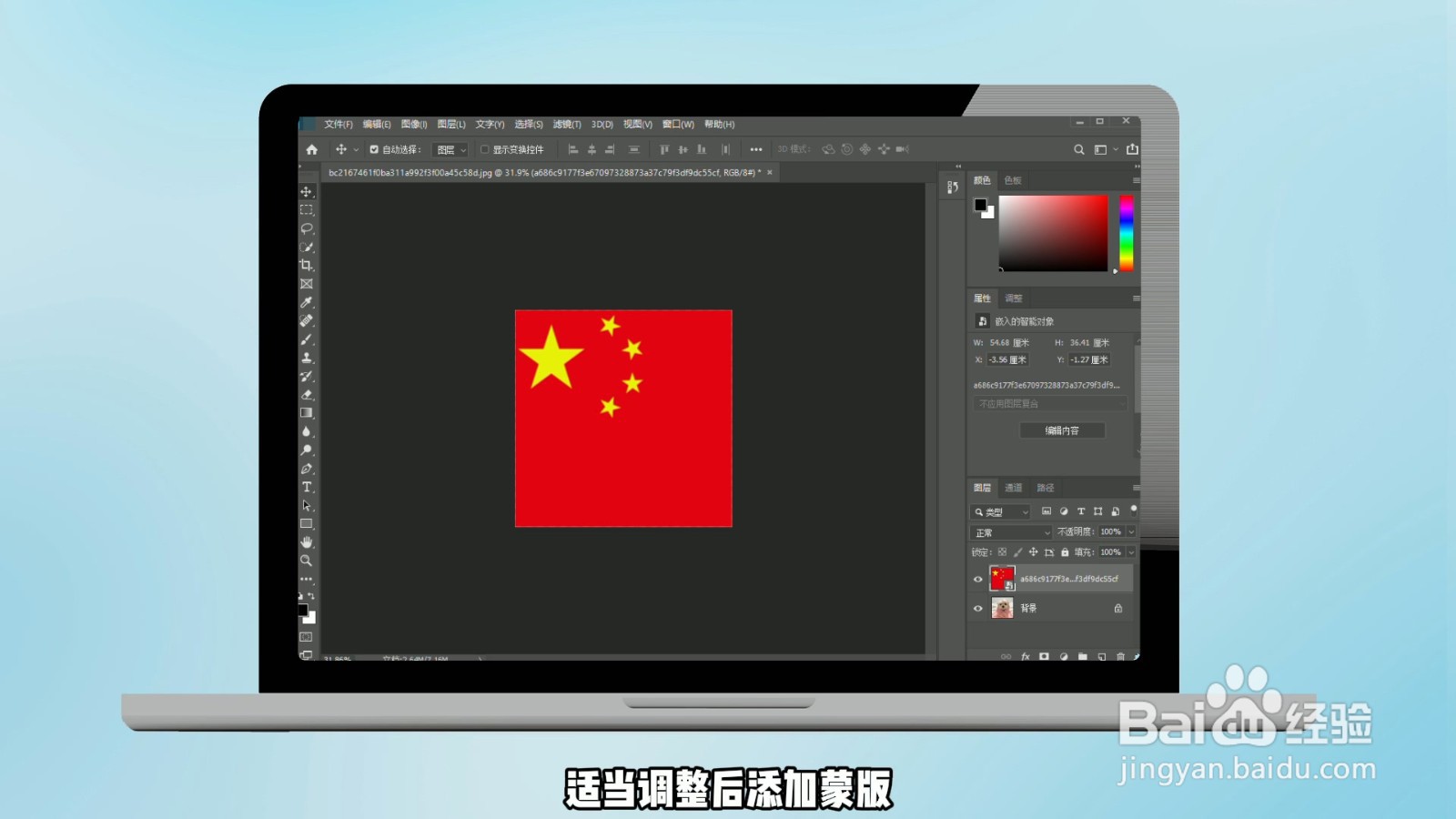Select the Gradient tool

pyautogui.click(x=307, y=411)
